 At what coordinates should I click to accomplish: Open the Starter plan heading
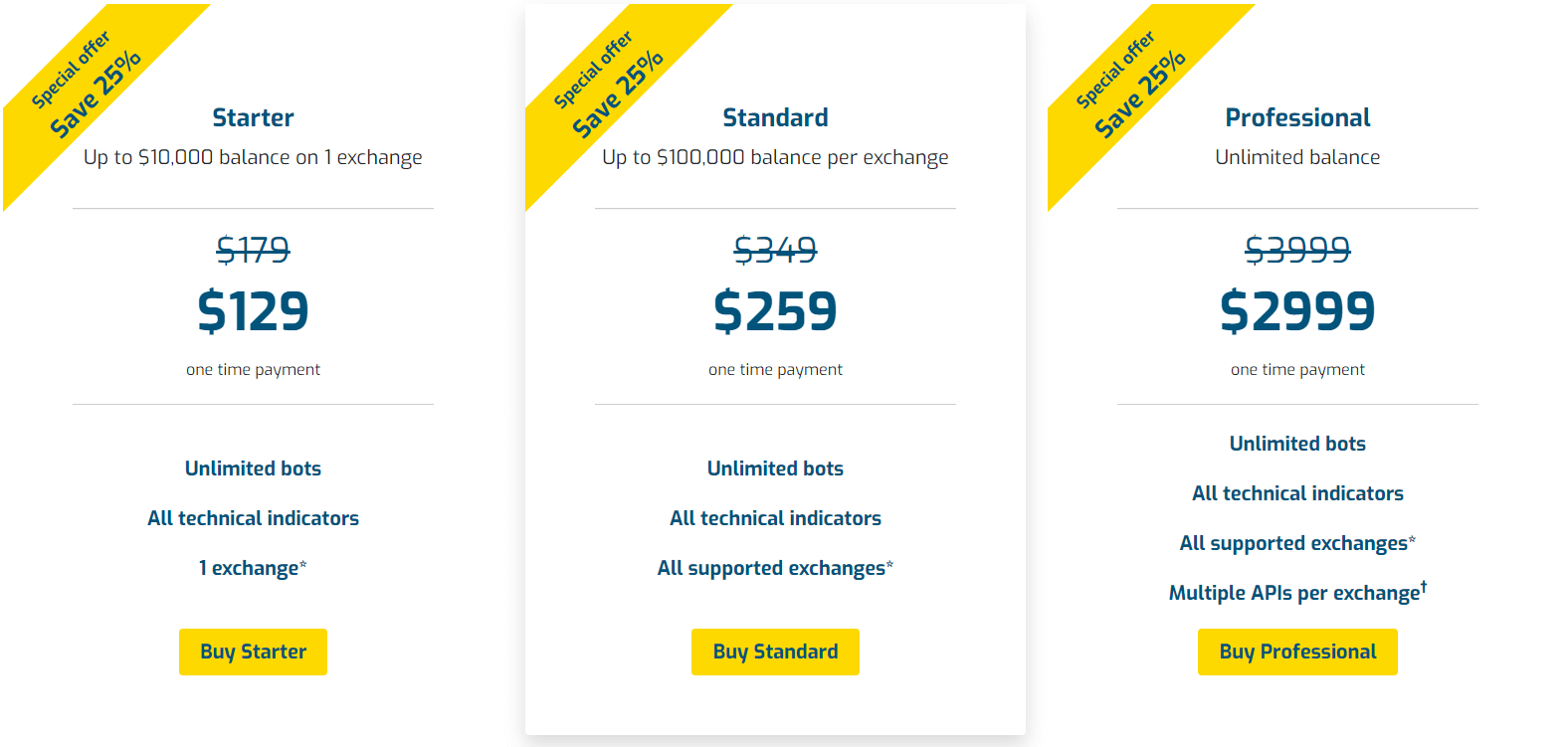[253, 117]
